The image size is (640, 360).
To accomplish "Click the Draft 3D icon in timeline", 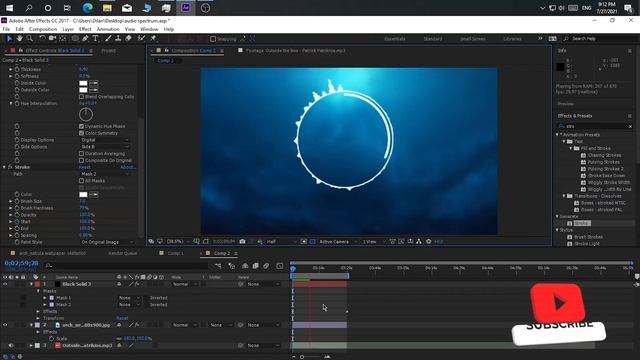I will pos(232,266).
